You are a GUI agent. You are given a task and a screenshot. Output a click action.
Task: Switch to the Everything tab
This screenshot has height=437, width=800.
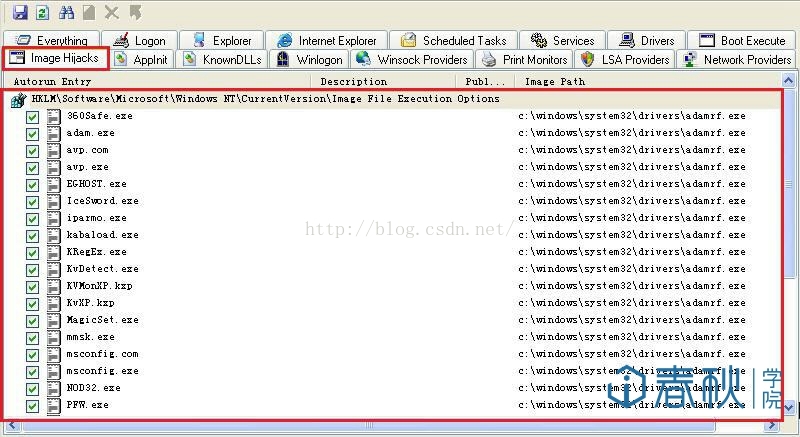pyautogui.click(x=52, y=40)
